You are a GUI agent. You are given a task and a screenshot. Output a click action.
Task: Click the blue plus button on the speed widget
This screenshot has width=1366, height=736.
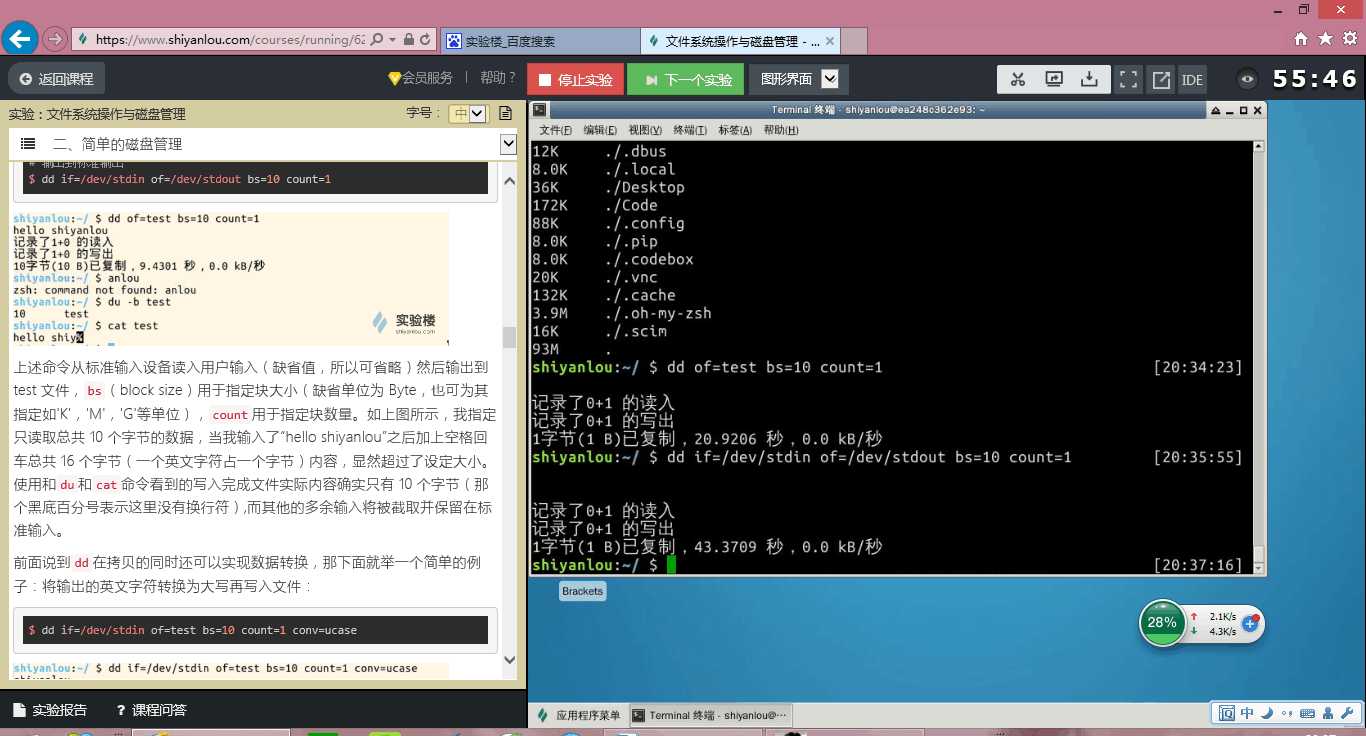pyautogui.click(x=1250, y=623)
